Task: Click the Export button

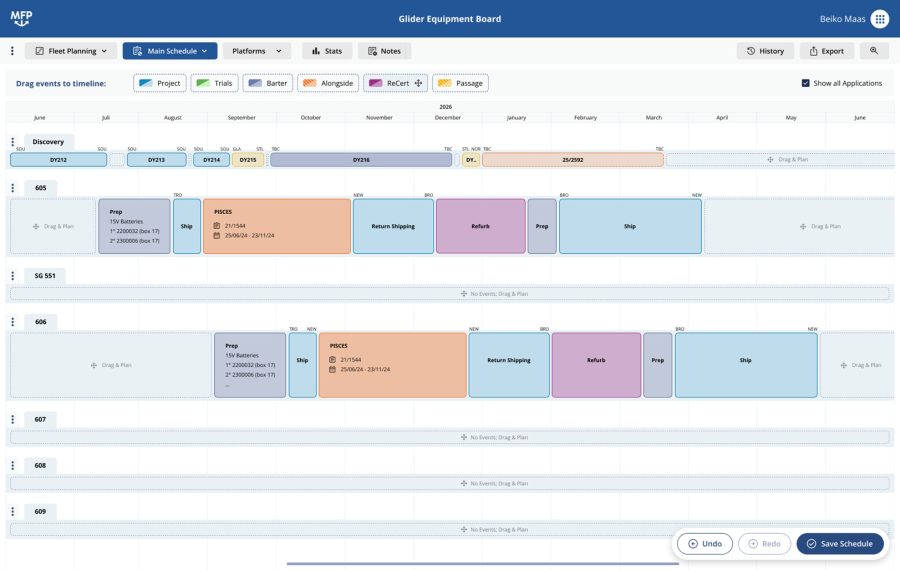Action: tap(826, 51)
